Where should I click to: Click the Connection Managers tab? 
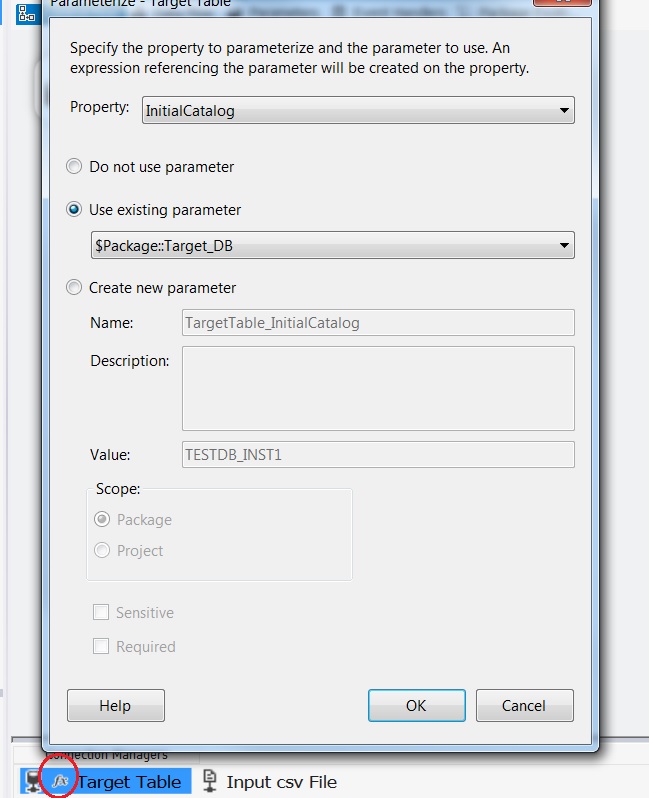[108, 755]
